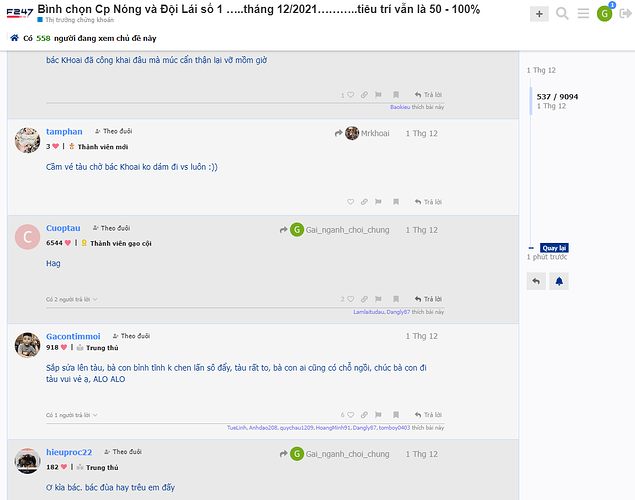
Task: Flag the top post with 1 like
Action: click(378, 95)
